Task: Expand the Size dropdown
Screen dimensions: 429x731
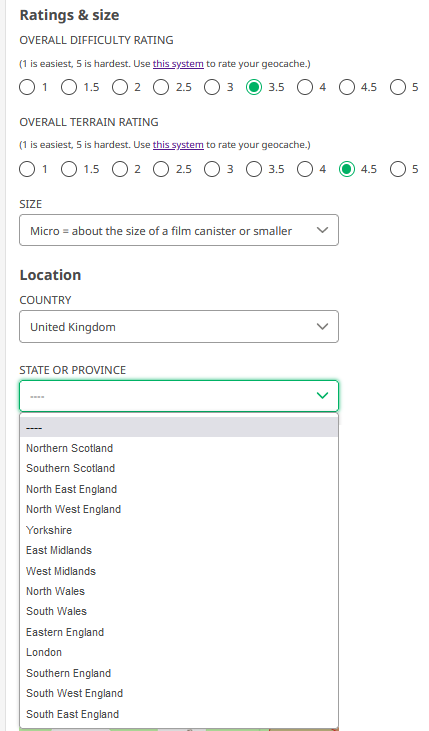Action: click(x=179, y=230)
